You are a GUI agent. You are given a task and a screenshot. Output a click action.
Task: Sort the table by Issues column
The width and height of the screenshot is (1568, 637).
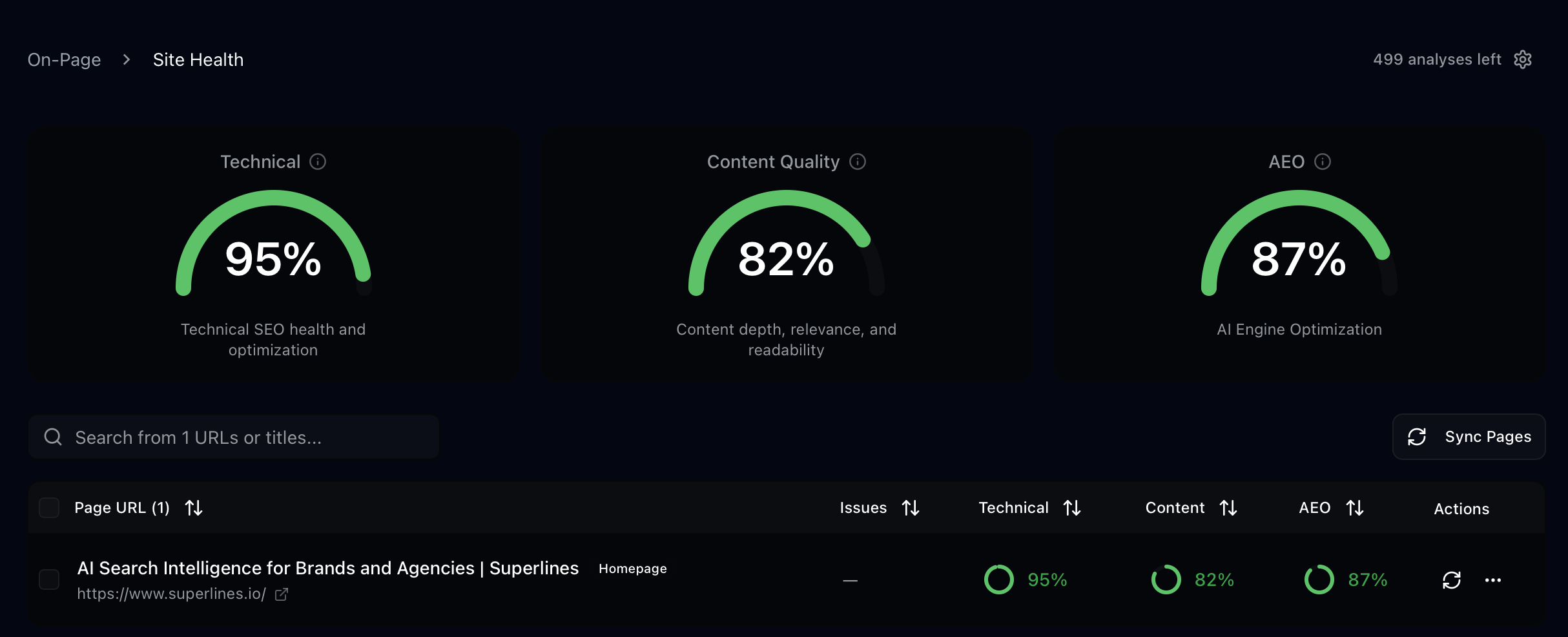click(911, 508)
